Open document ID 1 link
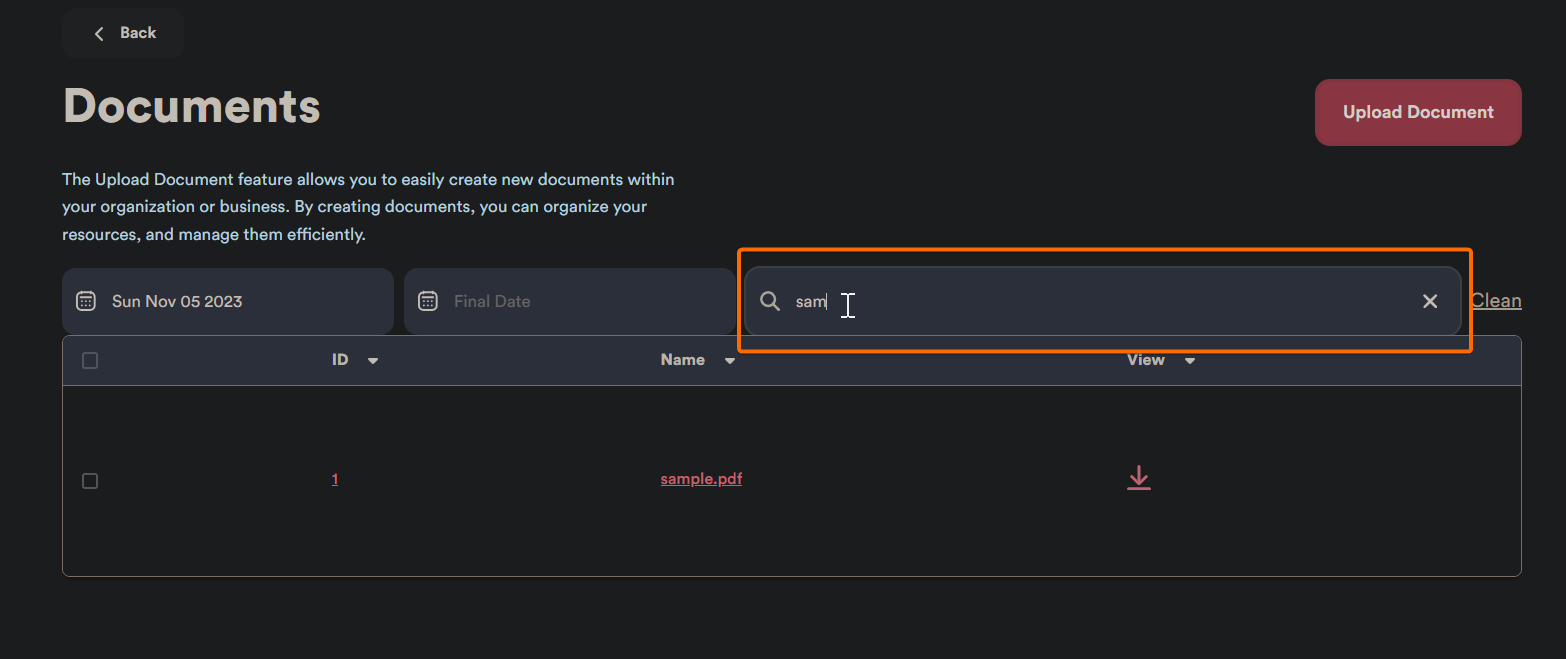The image size is (1566, 659). tap(335, 479)
